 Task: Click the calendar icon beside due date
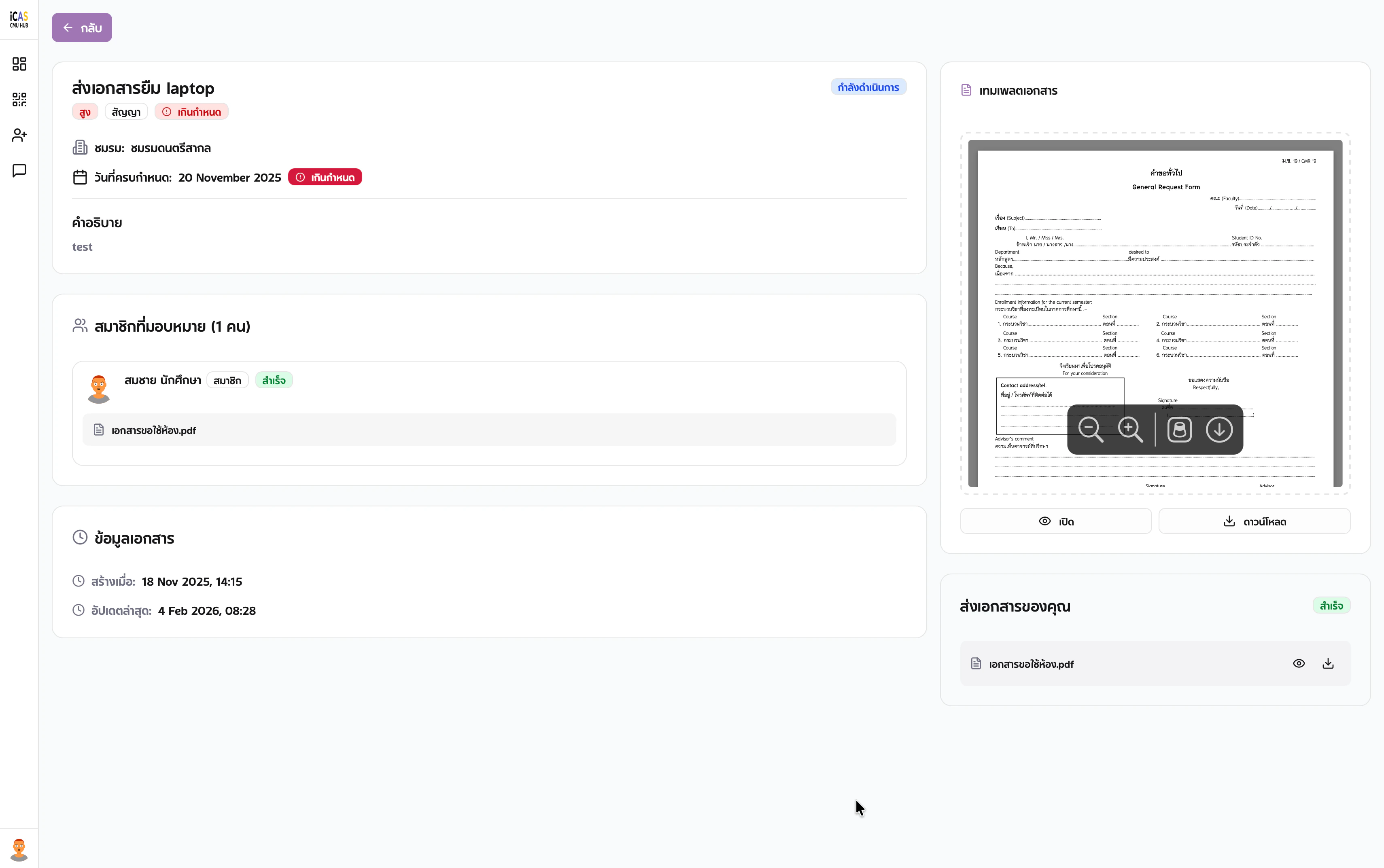(80, 178)
